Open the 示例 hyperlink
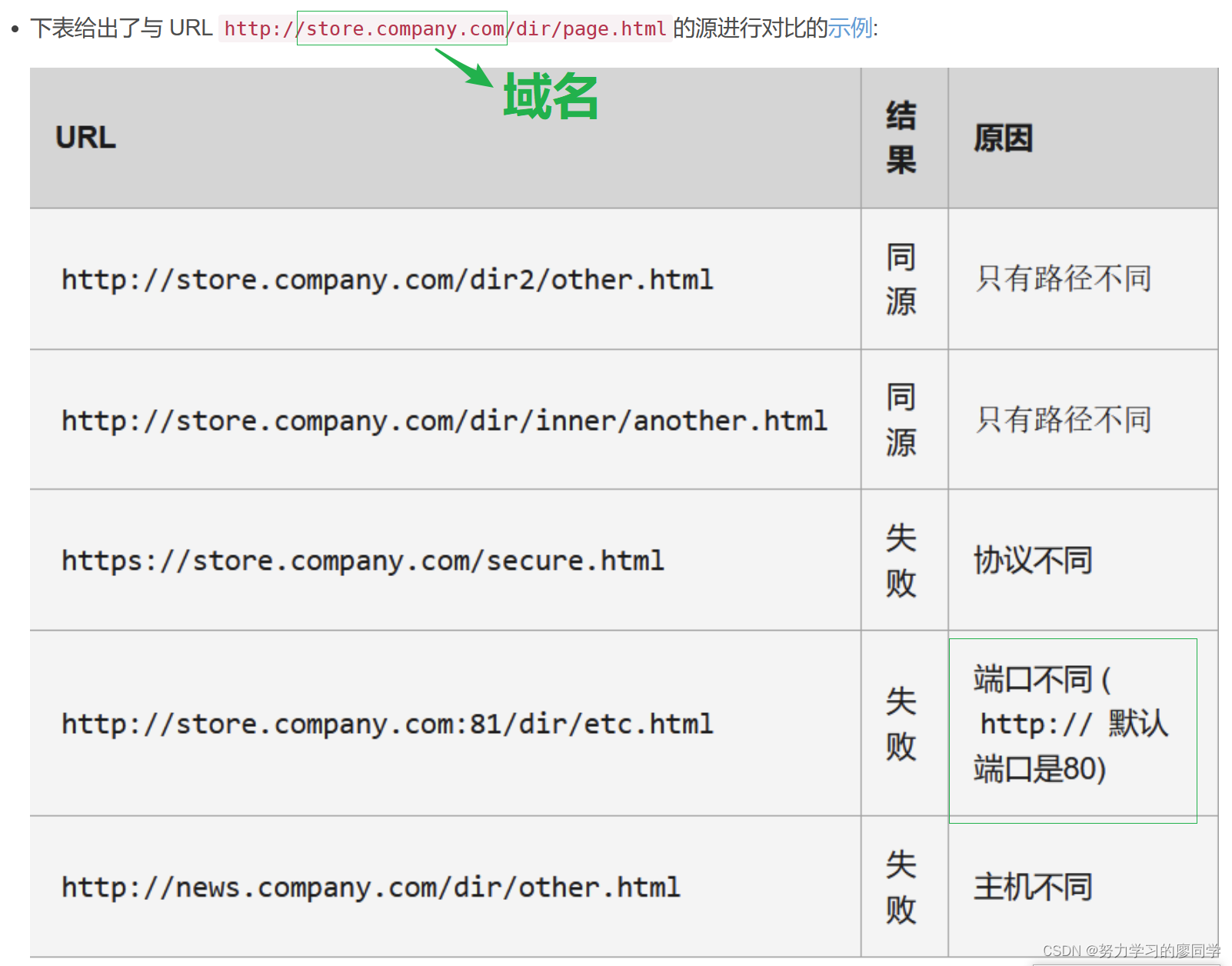1232x966 pixels. pos(850,28)
